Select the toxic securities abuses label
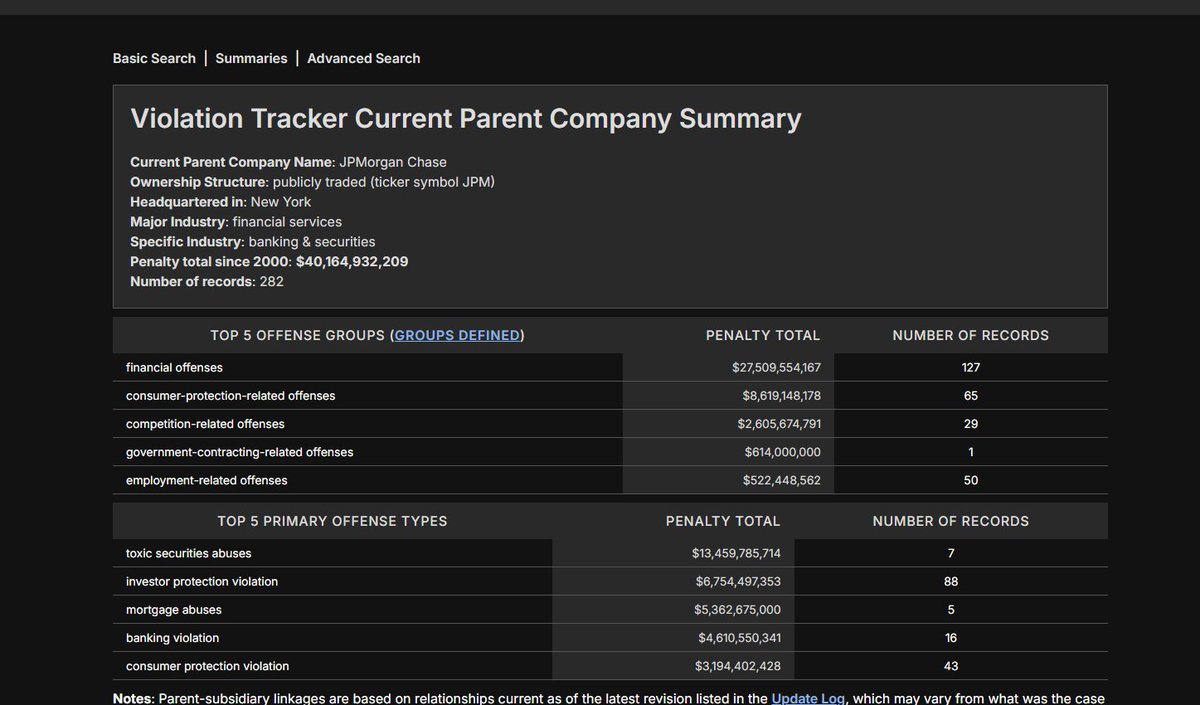The width and height of the screenshot is (1200, 705). [x=188, y=553]
